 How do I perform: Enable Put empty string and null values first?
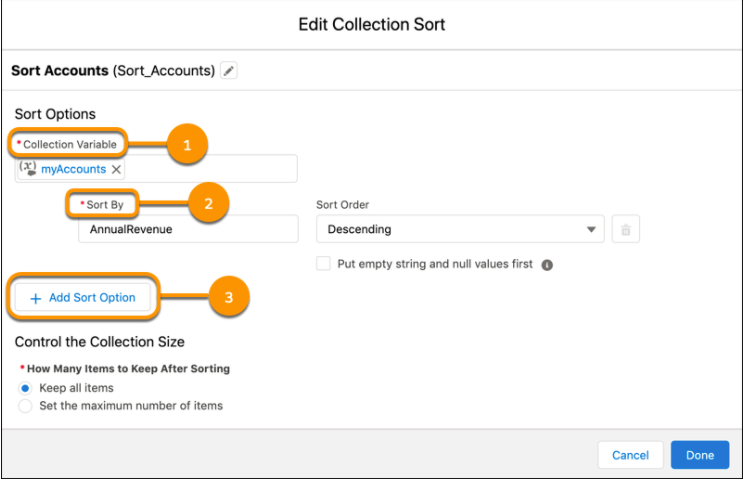(x=323, y=263)
